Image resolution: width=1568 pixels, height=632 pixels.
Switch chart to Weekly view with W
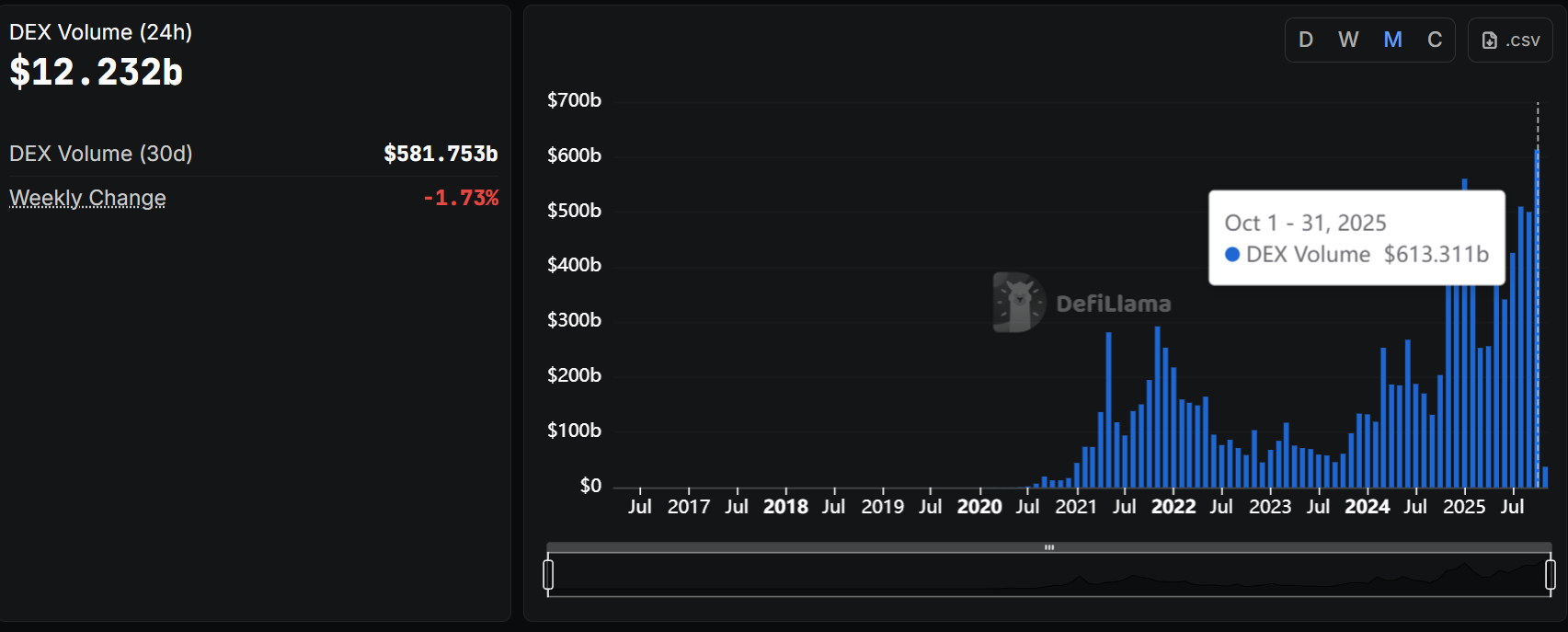click(1348, 40)
